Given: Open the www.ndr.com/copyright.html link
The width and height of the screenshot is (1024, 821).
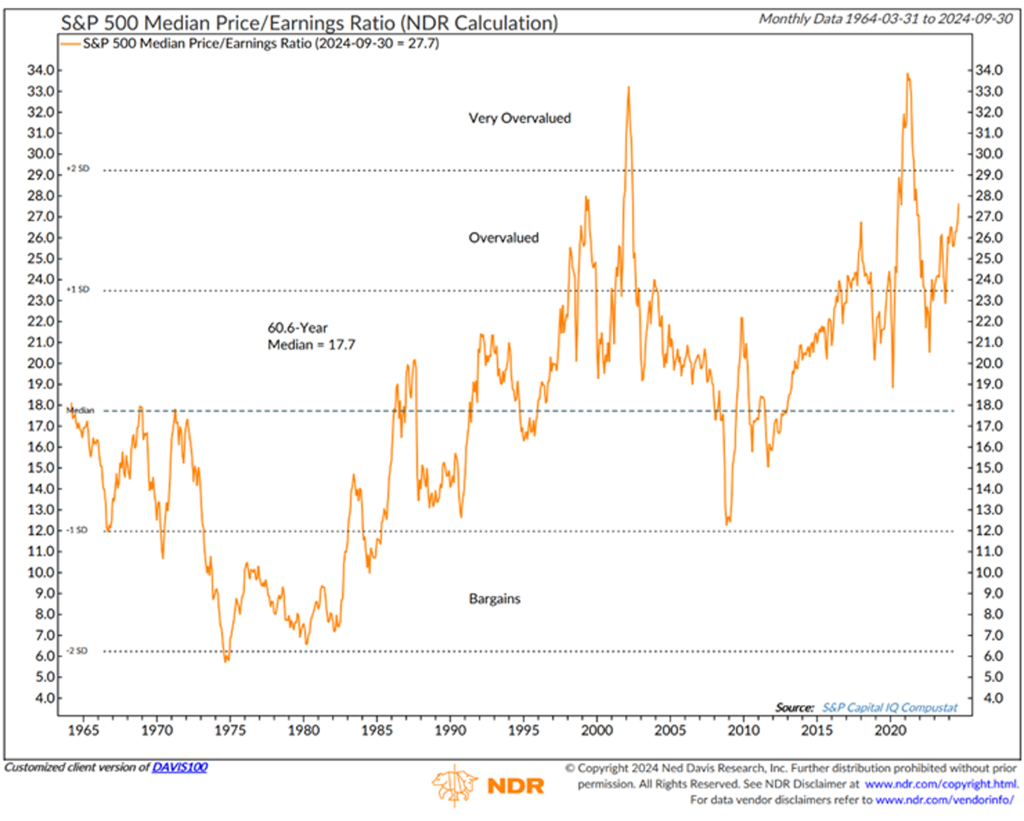Looking at the screenshot, I should click(941, 784).
